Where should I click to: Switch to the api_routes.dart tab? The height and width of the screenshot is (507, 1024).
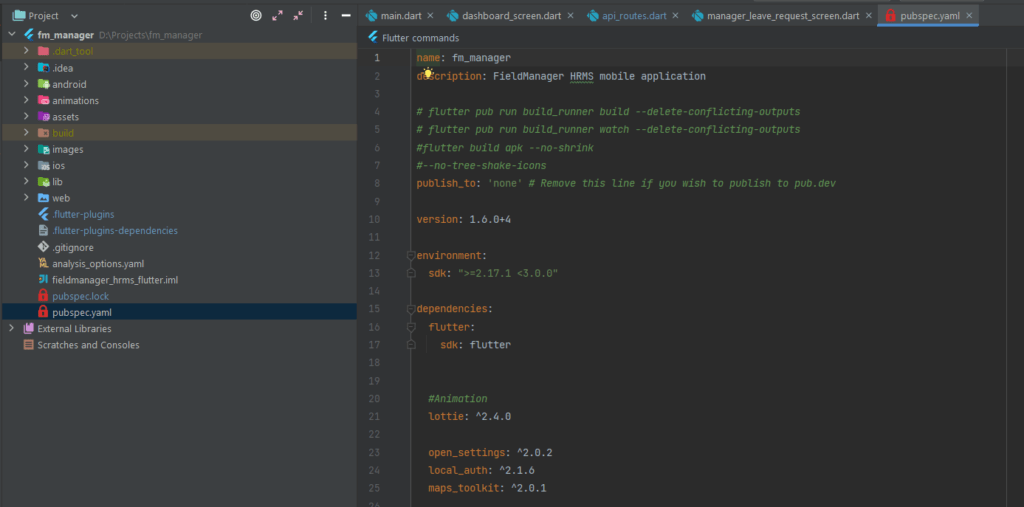tap(635, 15)
